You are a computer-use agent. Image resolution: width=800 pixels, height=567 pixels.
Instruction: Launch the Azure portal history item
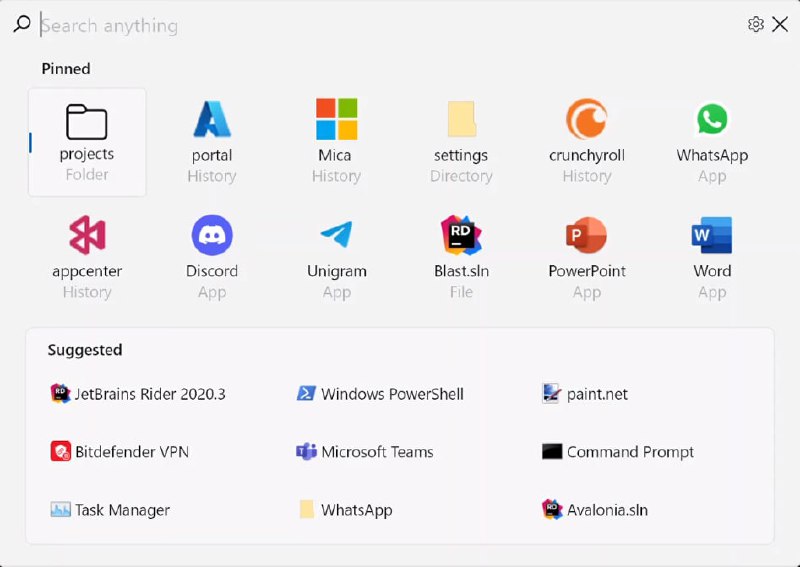pyautogui.click(x=212, y=141)
